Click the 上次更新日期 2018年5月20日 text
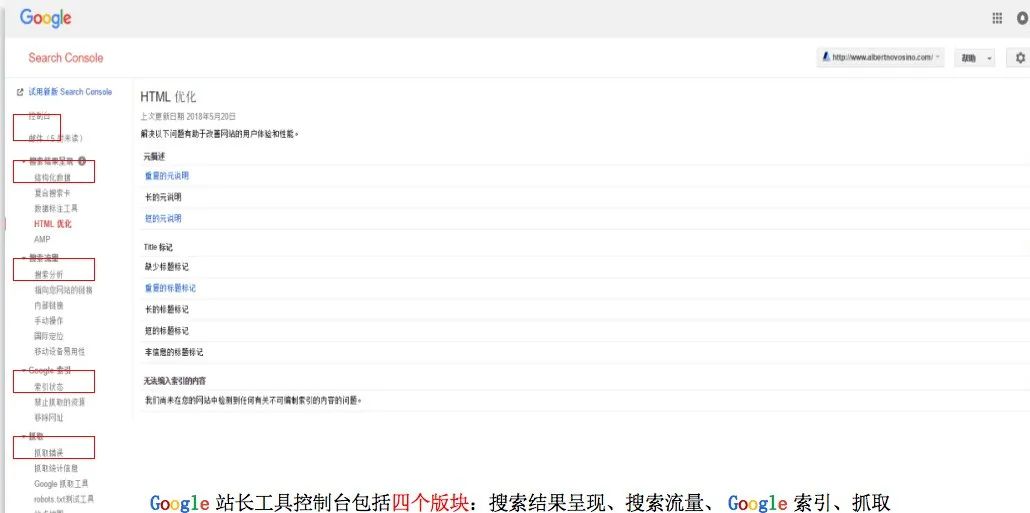Screen dimensions: 1030x513 click(188, 116)
